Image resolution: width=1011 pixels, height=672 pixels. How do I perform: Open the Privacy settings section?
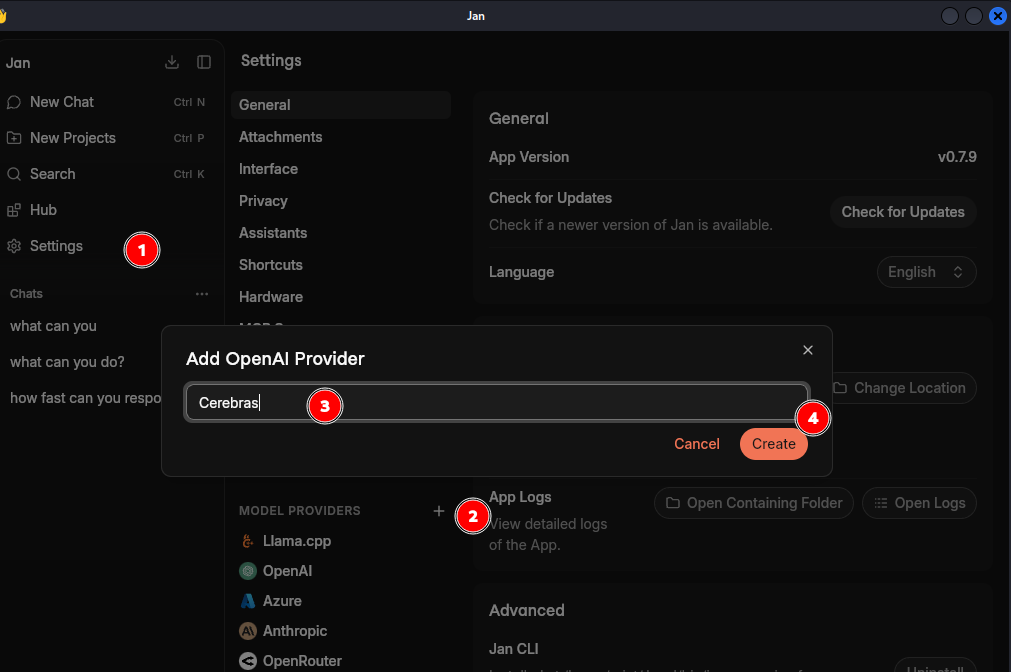pyautogui.click(x=340, y=201)
